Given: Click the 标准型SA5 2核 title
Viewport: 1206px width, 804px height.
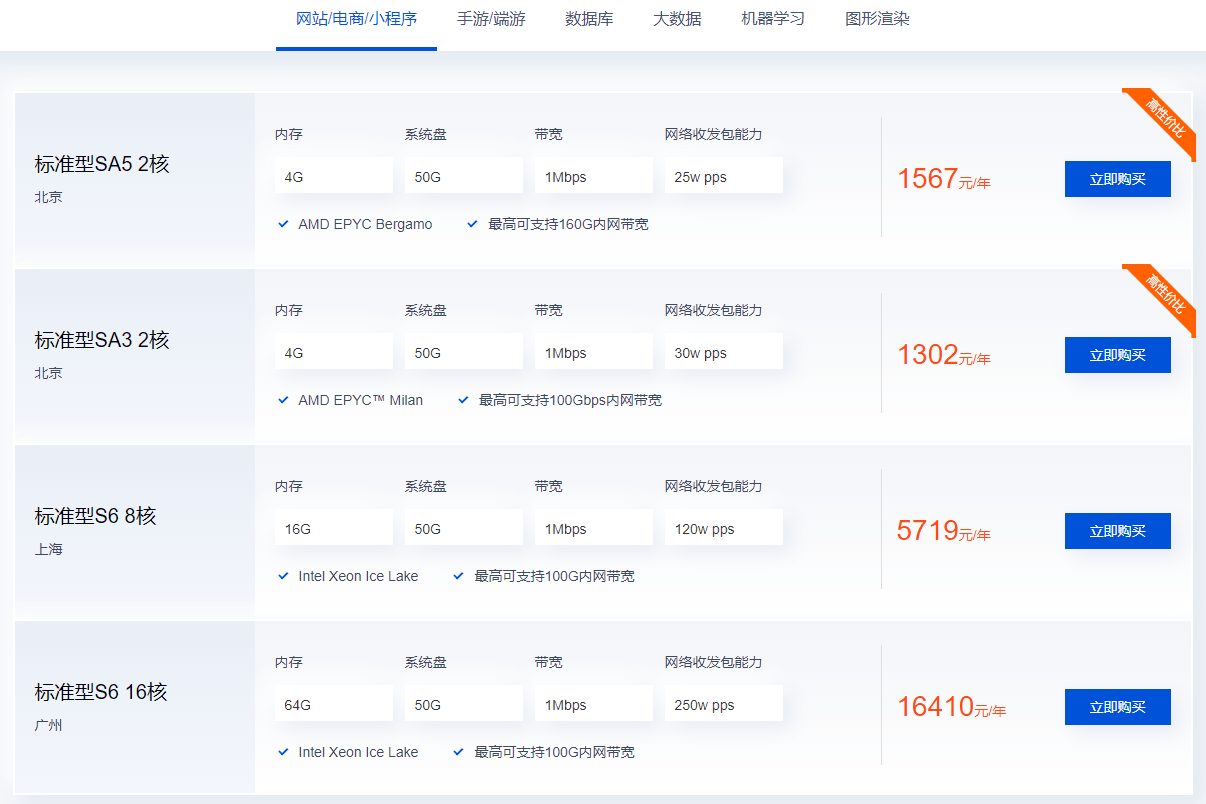Looking at the screenshot, I should coord(102,164).
